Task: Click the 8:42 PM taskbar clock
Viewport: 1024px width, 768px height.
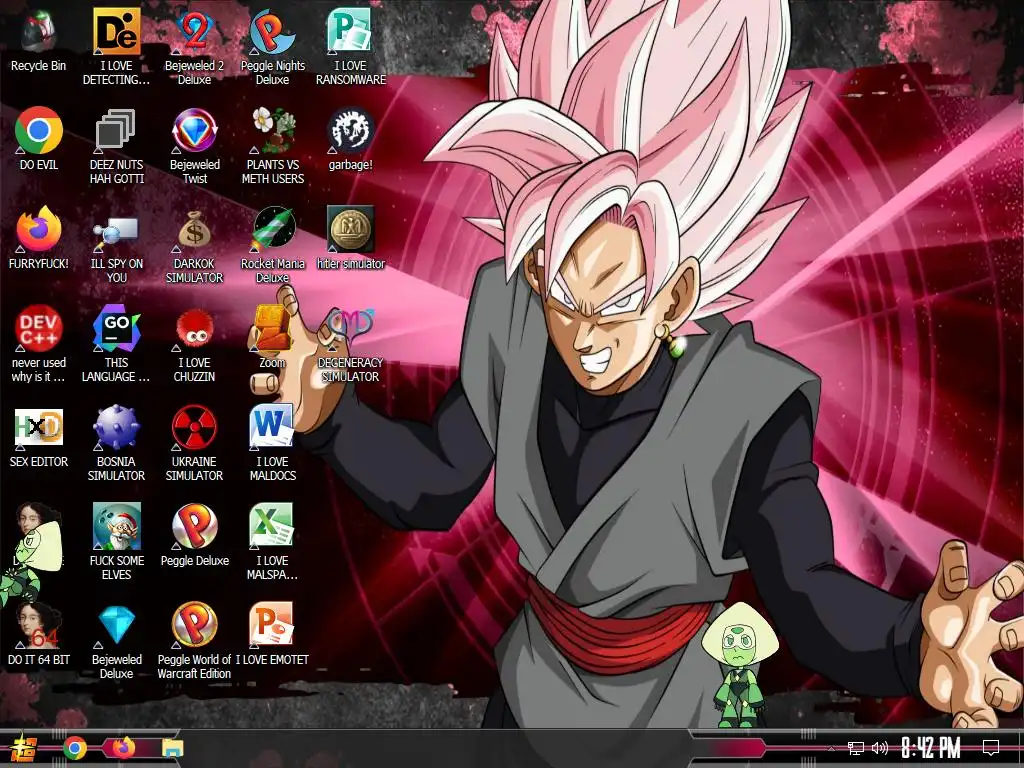Action: point(930,748)
